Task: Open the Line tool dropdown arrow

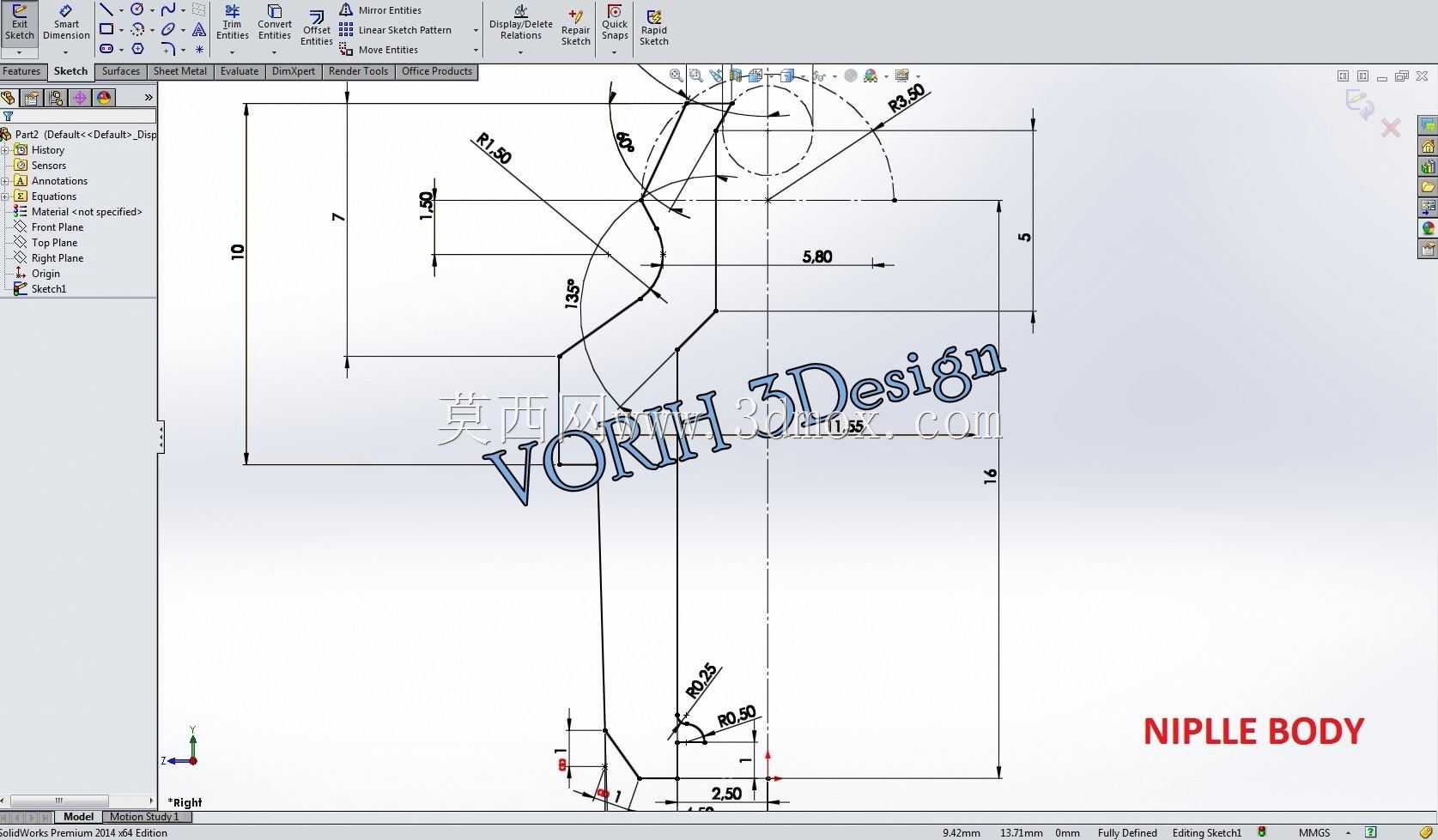Action: (x=120, y=10)
